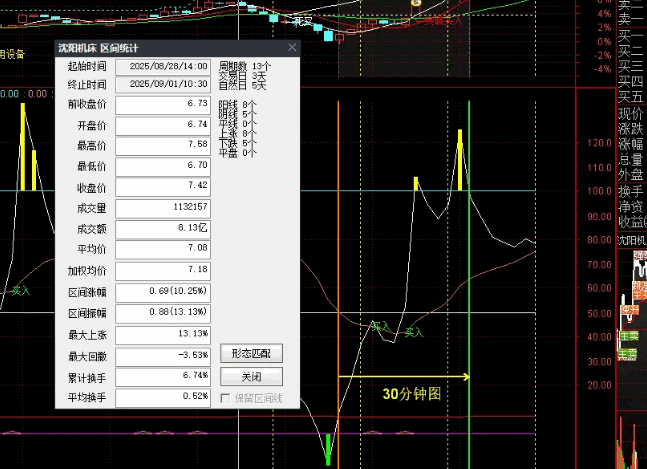Click the green 买入 signal near orange line

click(381, 326)
